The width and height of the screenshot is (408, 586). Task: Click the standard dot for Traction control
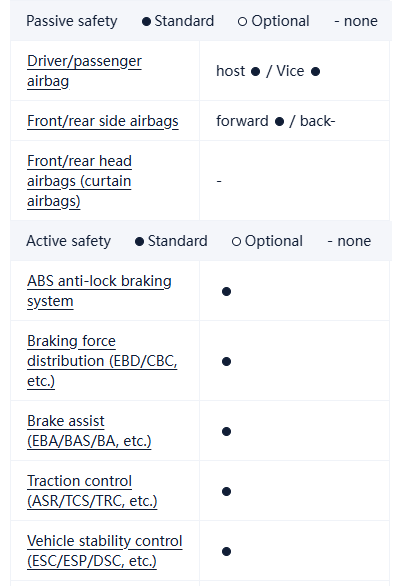tap(226, 491)
